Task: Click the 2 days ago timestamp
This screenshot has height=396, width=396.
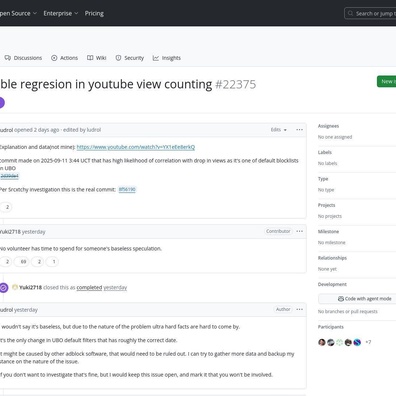Action: (46, 130)
